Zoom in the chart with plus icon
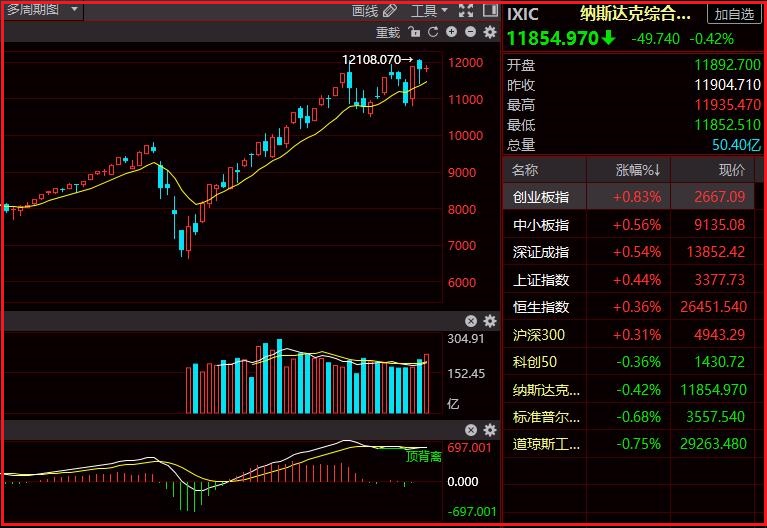This screenshot has height=528, width=767. point(451,32)
